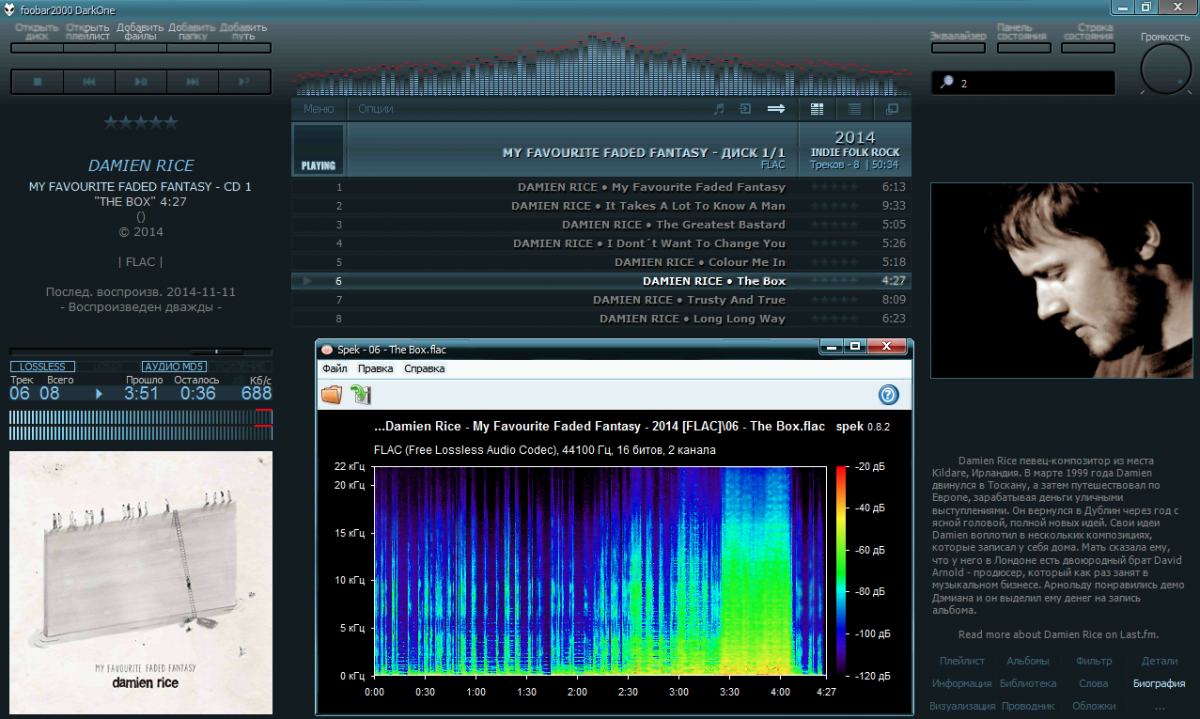The image size is (1200, 719).
Task: Skip to the previous track
Action: 89,82
